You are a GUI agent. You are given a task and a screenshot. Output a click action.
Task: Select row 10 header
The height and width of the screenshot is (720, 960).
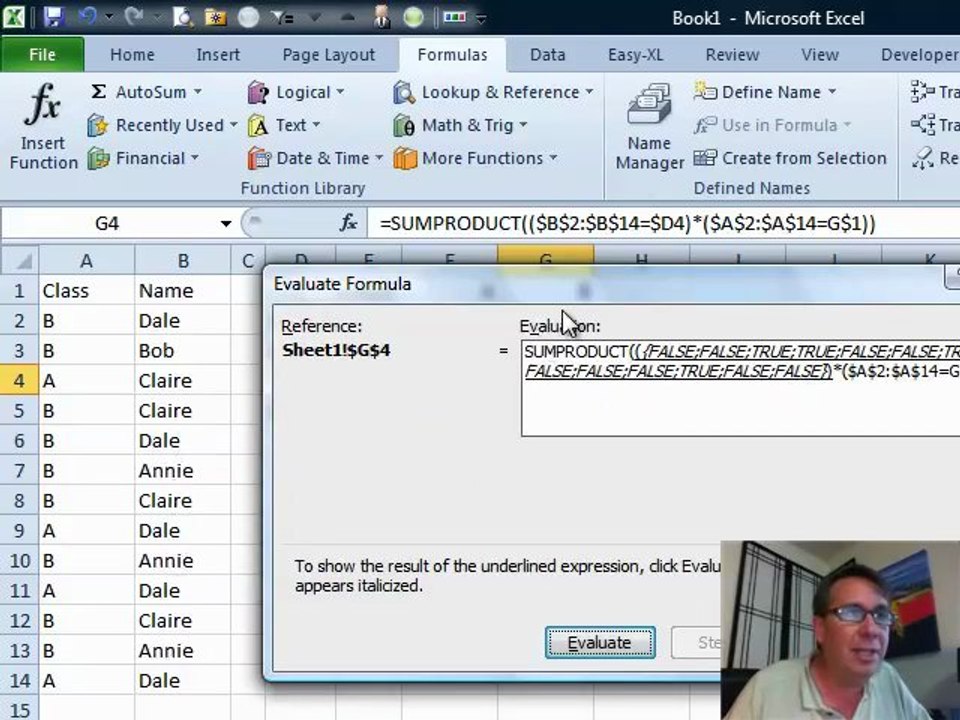[19, 561]
